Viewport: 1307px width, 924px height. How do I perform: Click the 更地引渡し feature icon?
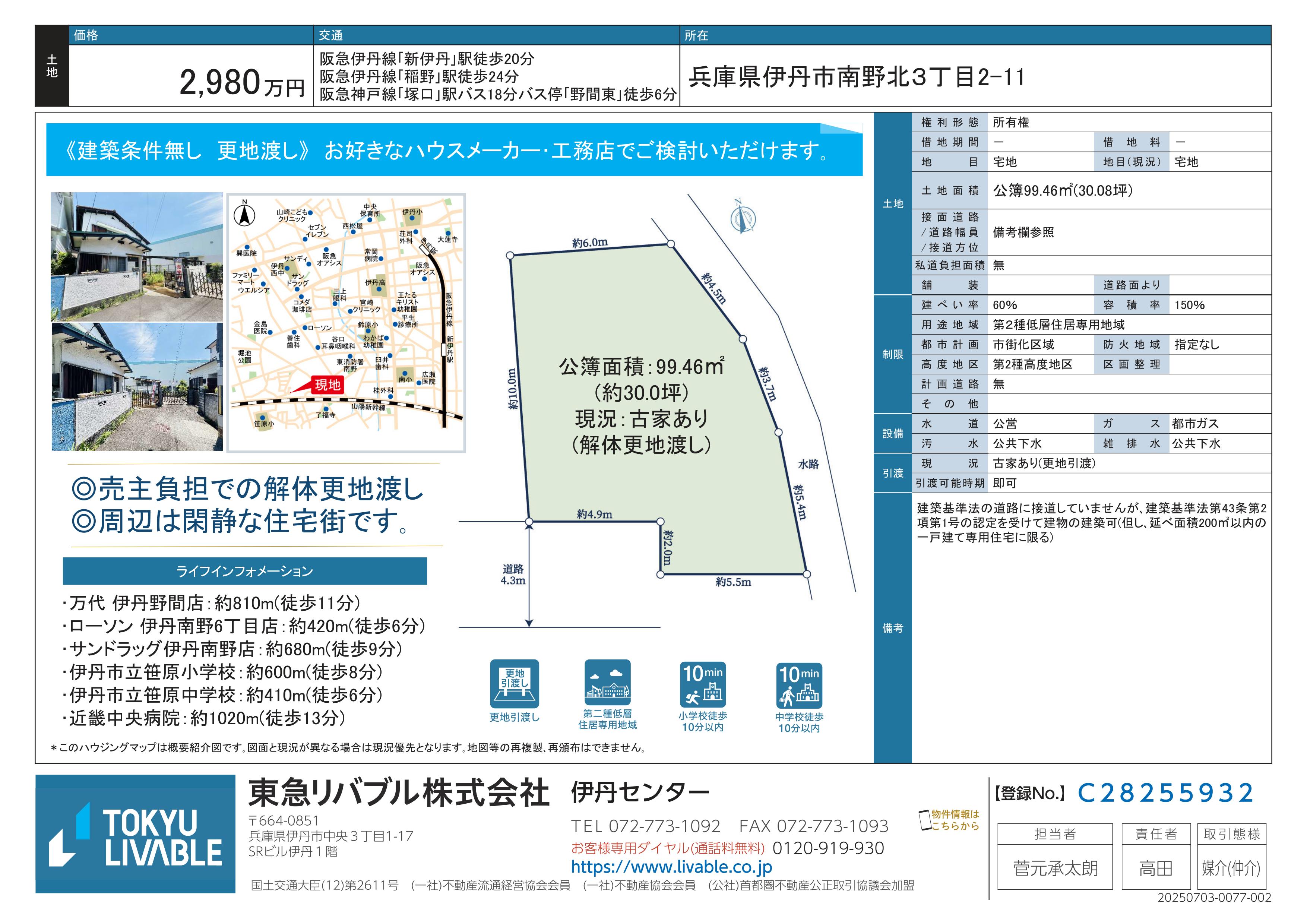(514, 683)
